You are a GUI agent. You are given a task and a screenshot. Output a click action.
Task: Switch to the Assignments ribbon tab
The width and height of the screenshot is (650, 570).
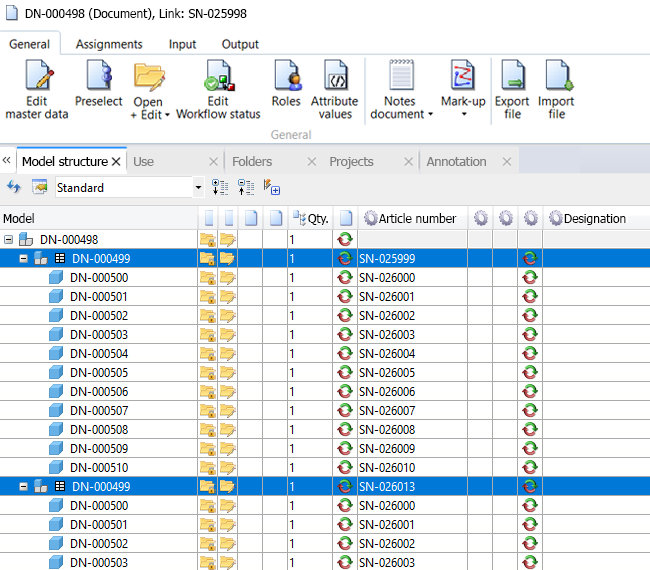pyautogui.click(x=109, y=44)
